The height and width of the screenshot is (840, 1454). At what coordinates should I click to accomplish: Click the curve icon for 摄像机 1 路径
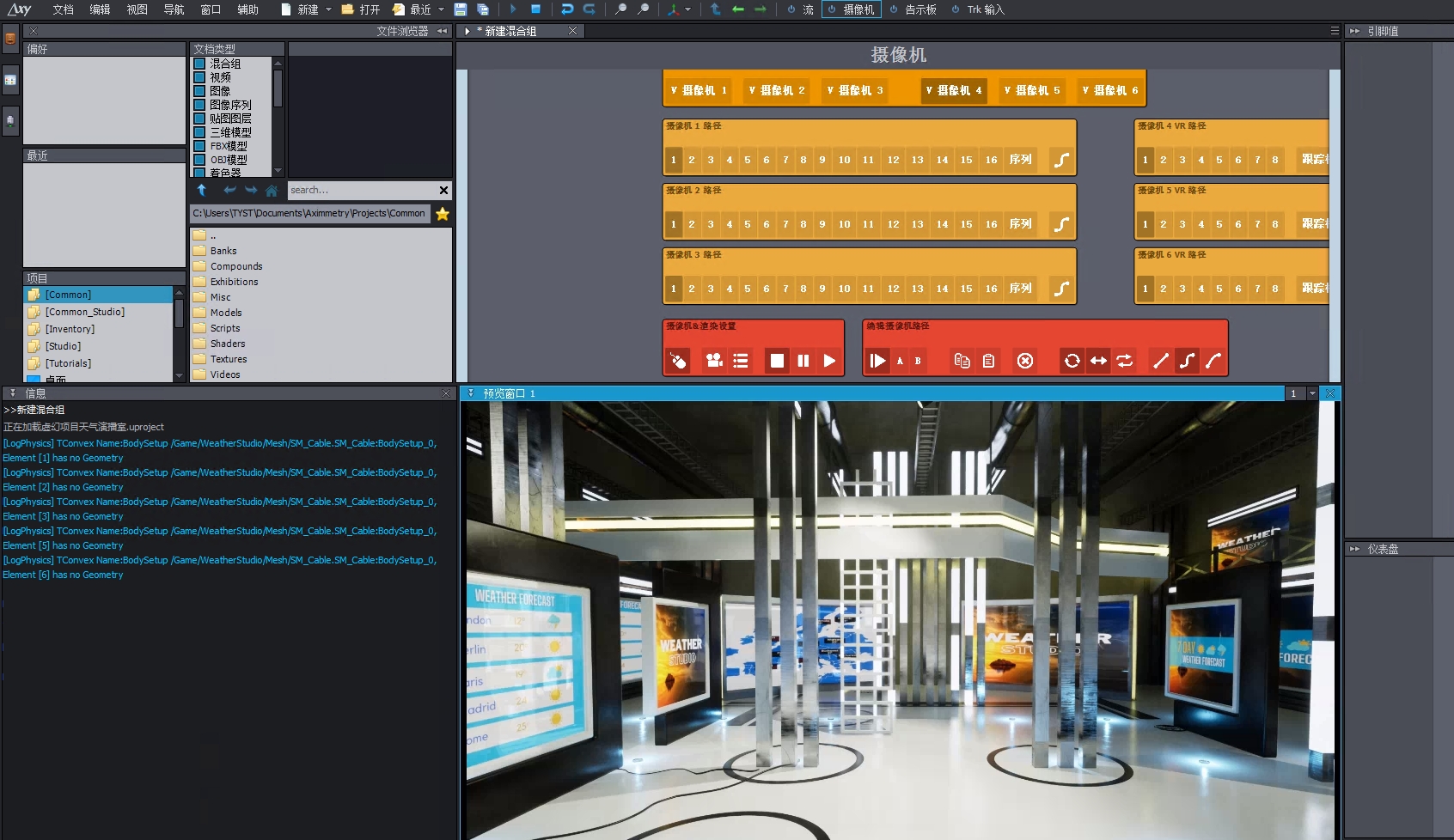[1062, 160]
